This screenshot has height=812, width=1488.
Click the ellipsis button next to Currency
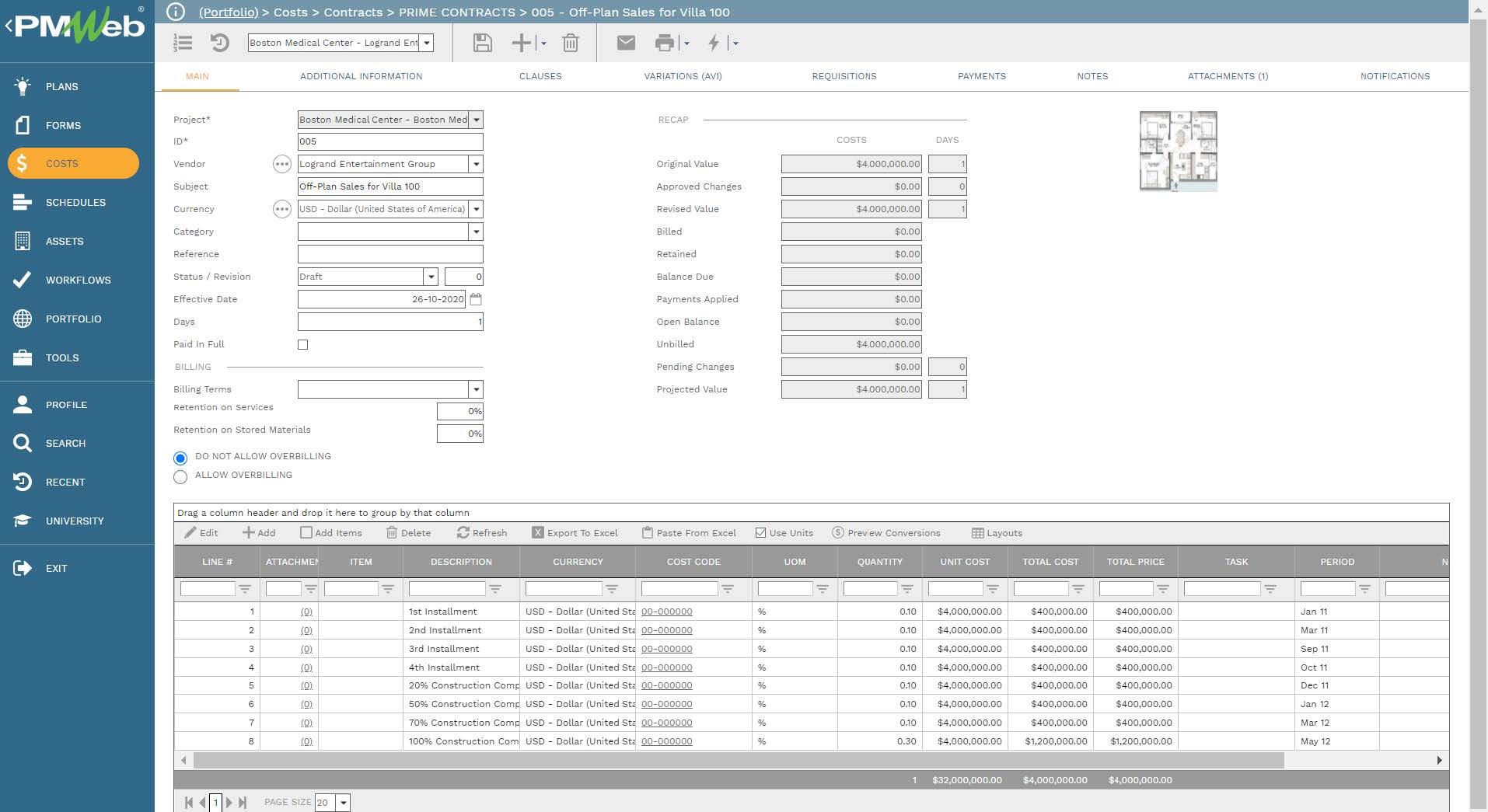[282, 209]
